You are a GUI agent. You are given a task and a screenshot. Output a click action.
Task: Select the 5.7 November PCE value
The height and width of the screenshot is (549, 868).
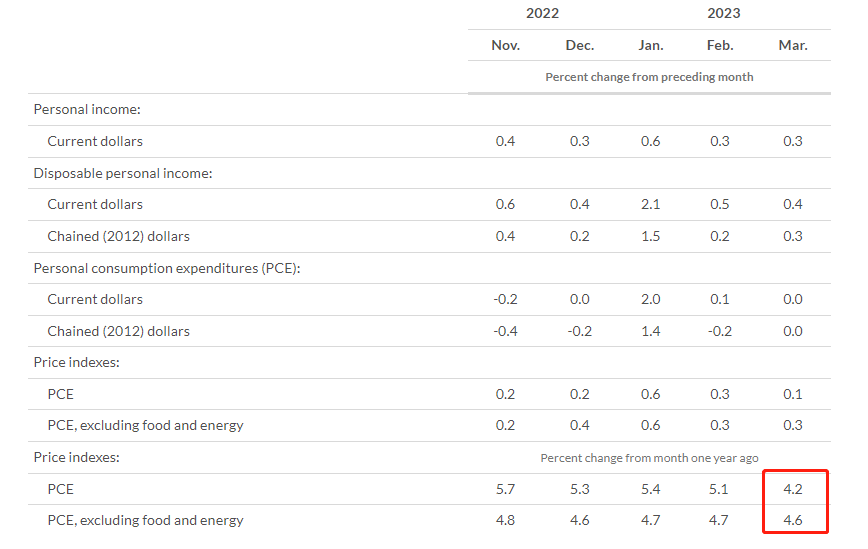tap(506, 489)
